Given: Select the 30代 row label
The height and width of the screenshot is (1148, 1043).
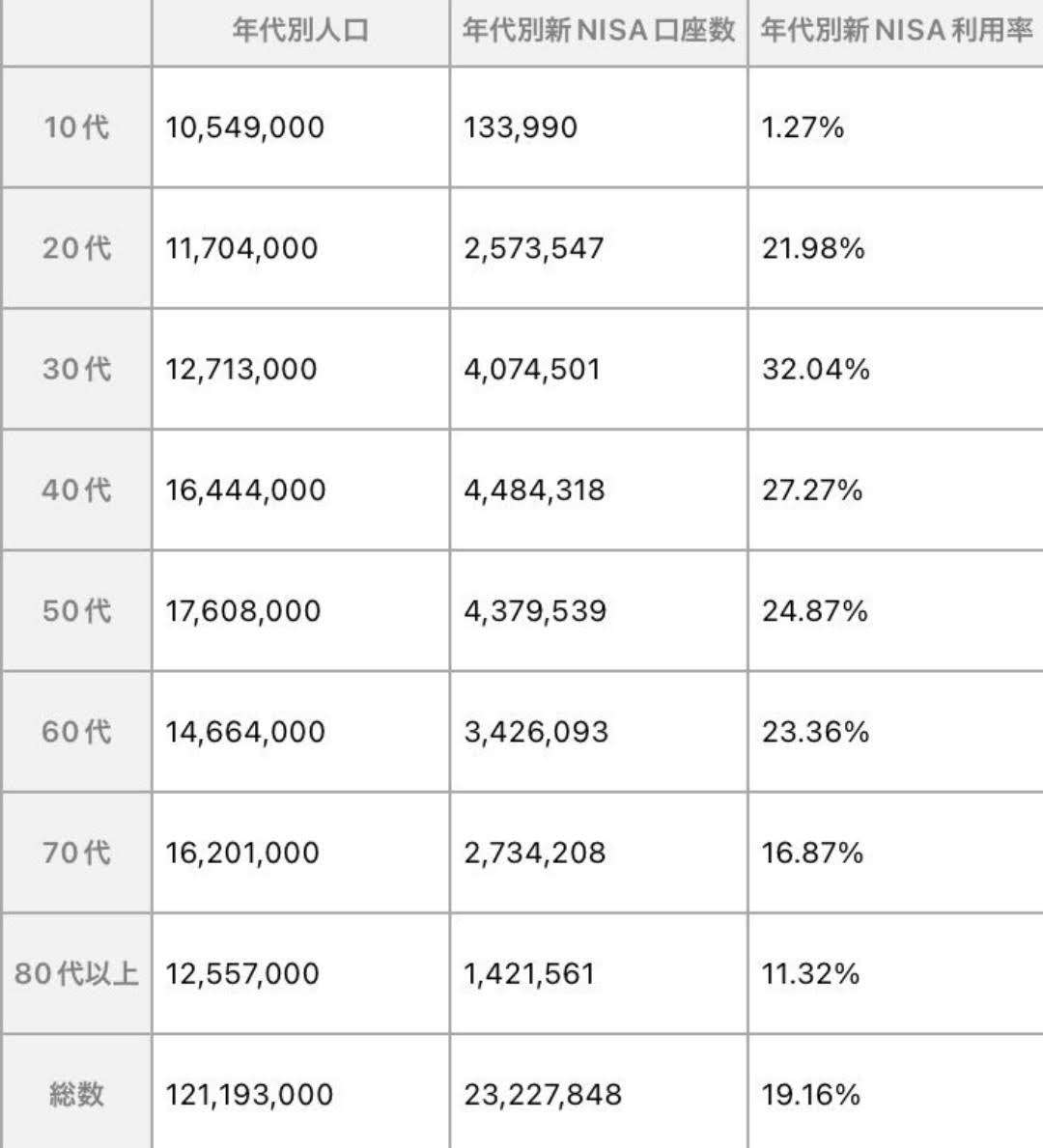Looking at the screenshot, I should (x=76, y=369).
